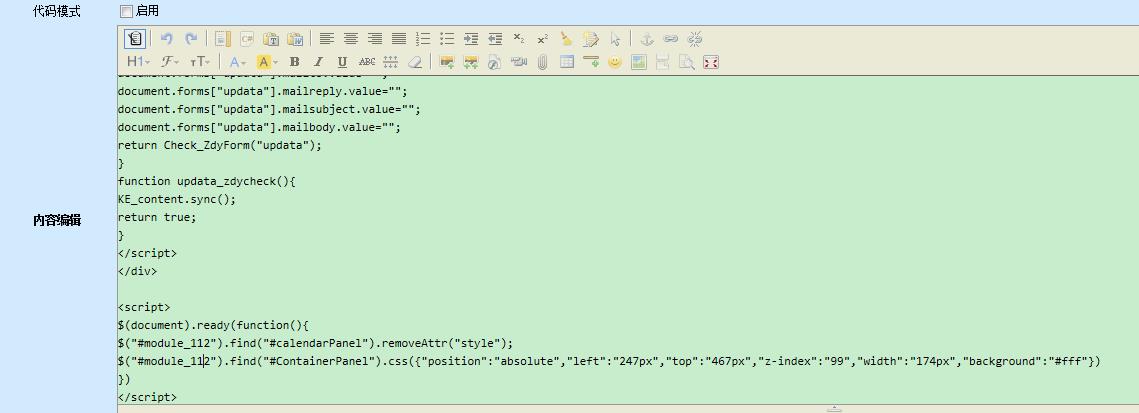Preview content with the magnifier page icon
The height and width of the screenshot is (413, 1139).
[x=686, y=62]
